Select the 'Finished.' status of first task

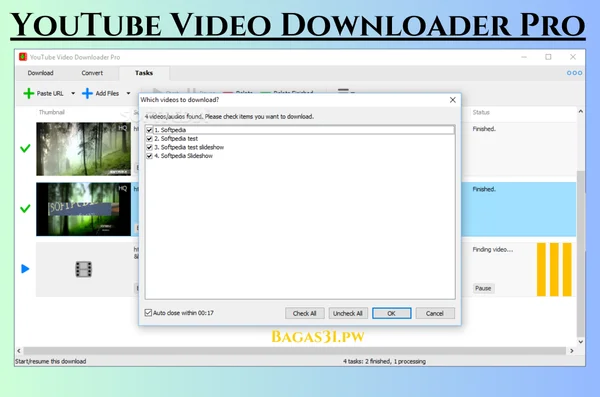pos(484,129)
